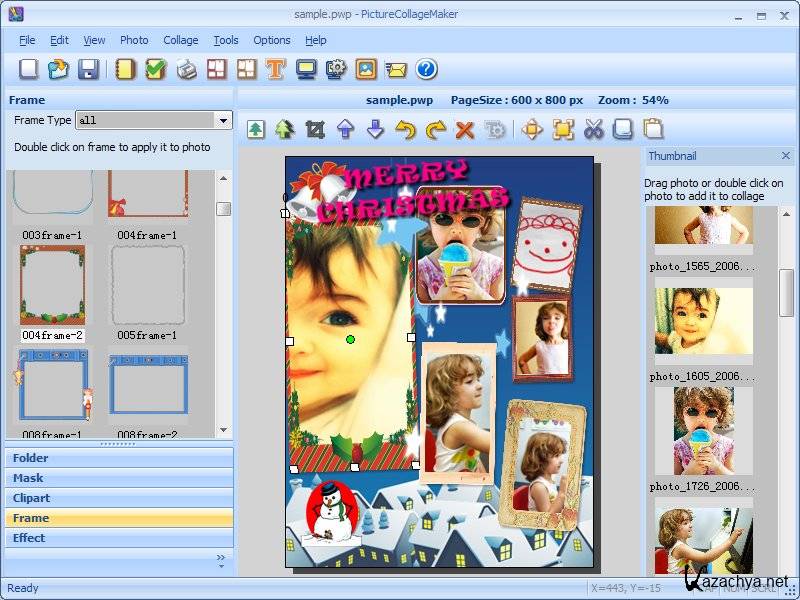
Task: Open the Collage menu
Action: coord(180,40)
